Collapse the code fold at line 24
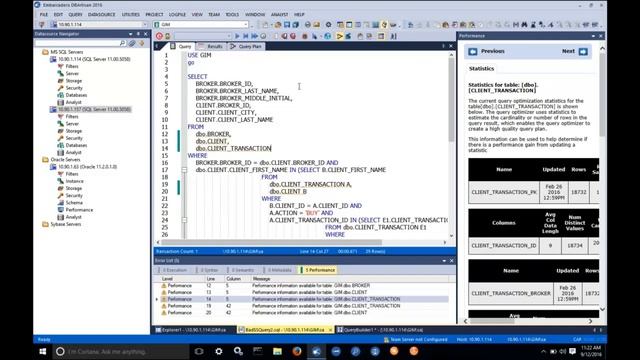This screenshot has width=640, height=360. click(x=184, y=220)
